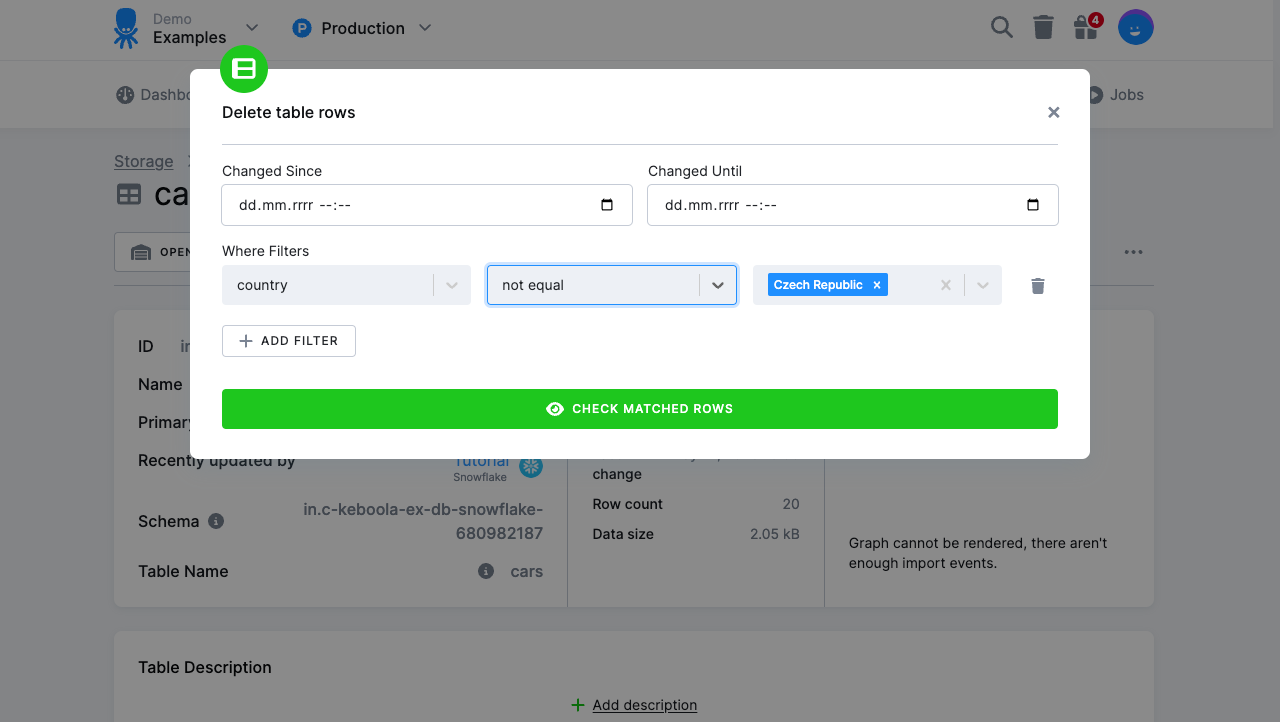Click the green table icon above the dialog
The image size is (1280, 722).
244,69
